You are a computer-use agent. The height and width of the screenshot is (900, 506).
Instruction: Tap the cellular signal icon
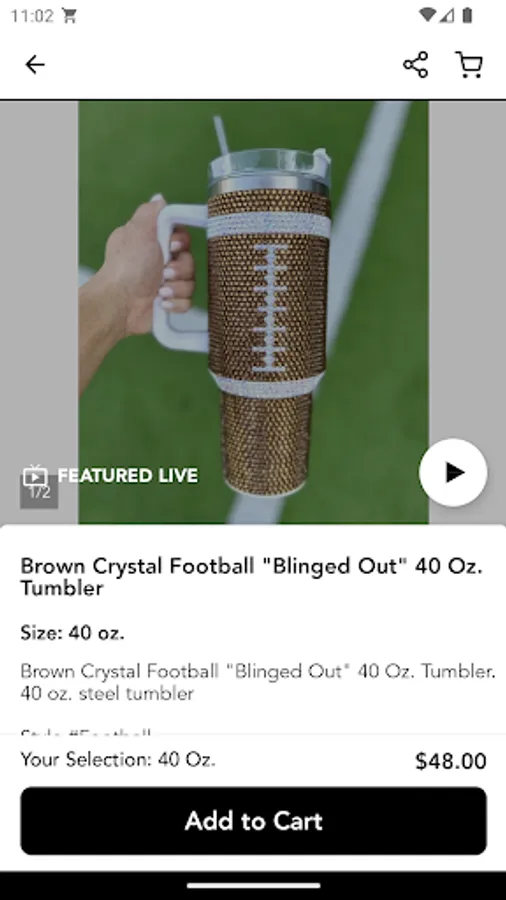tap(447, 15)
